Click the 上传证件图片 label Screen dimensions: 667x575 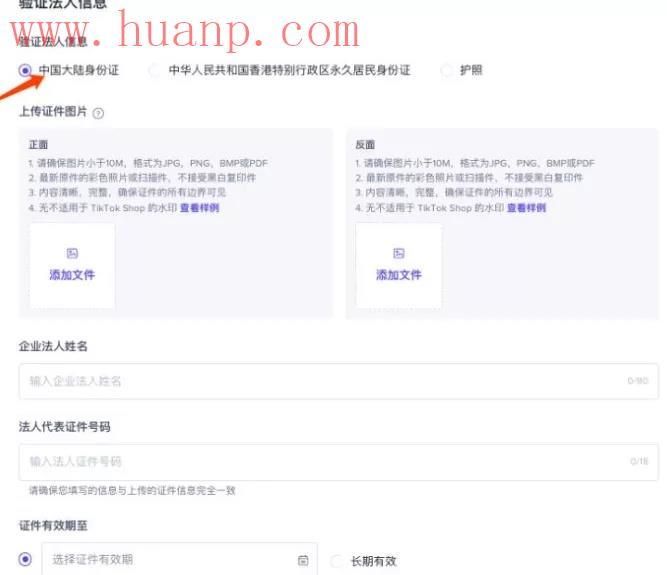[53, 111]
